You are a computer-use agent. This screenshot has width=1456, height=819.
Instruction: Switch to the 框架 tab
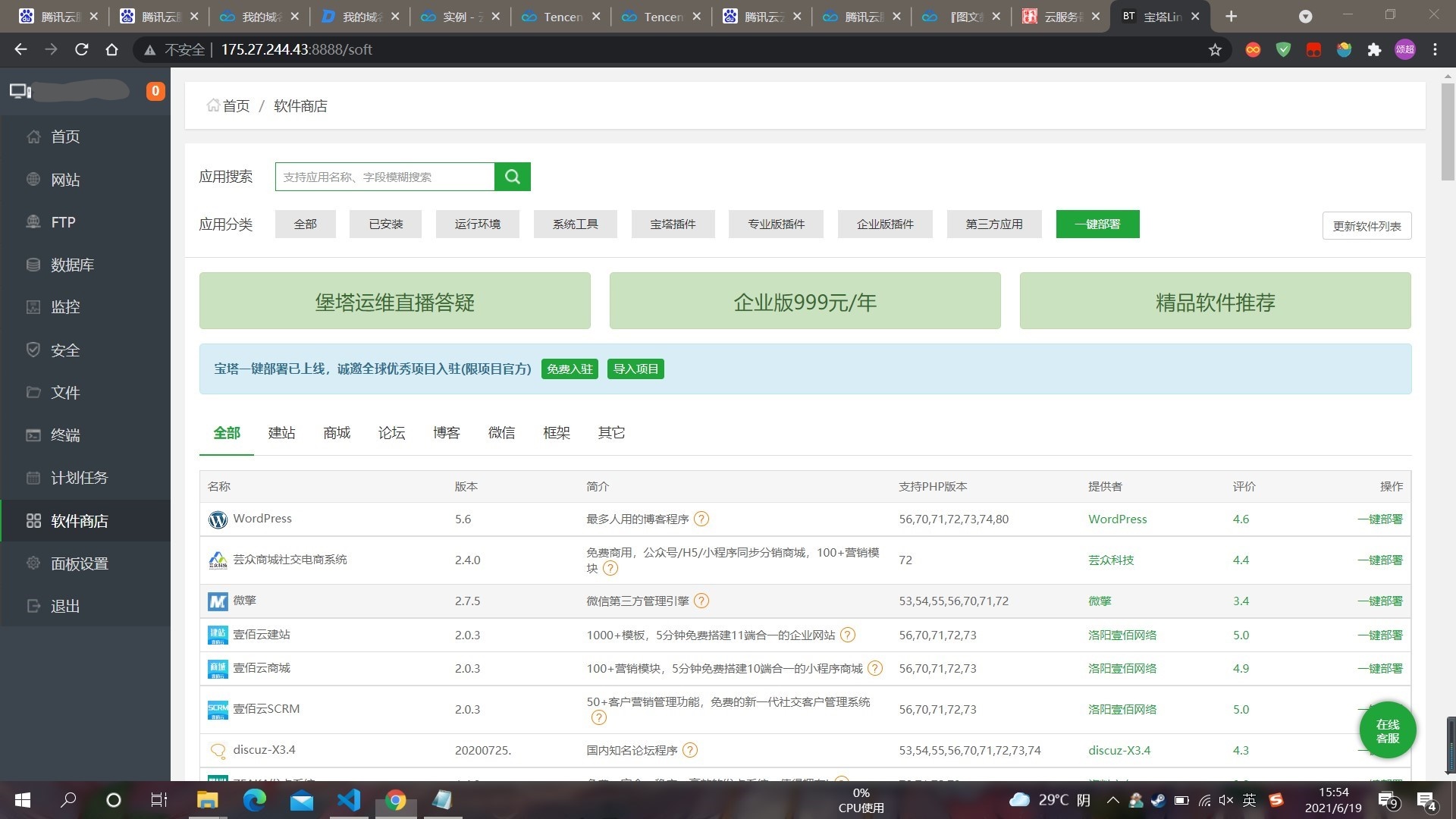point(557,433)
